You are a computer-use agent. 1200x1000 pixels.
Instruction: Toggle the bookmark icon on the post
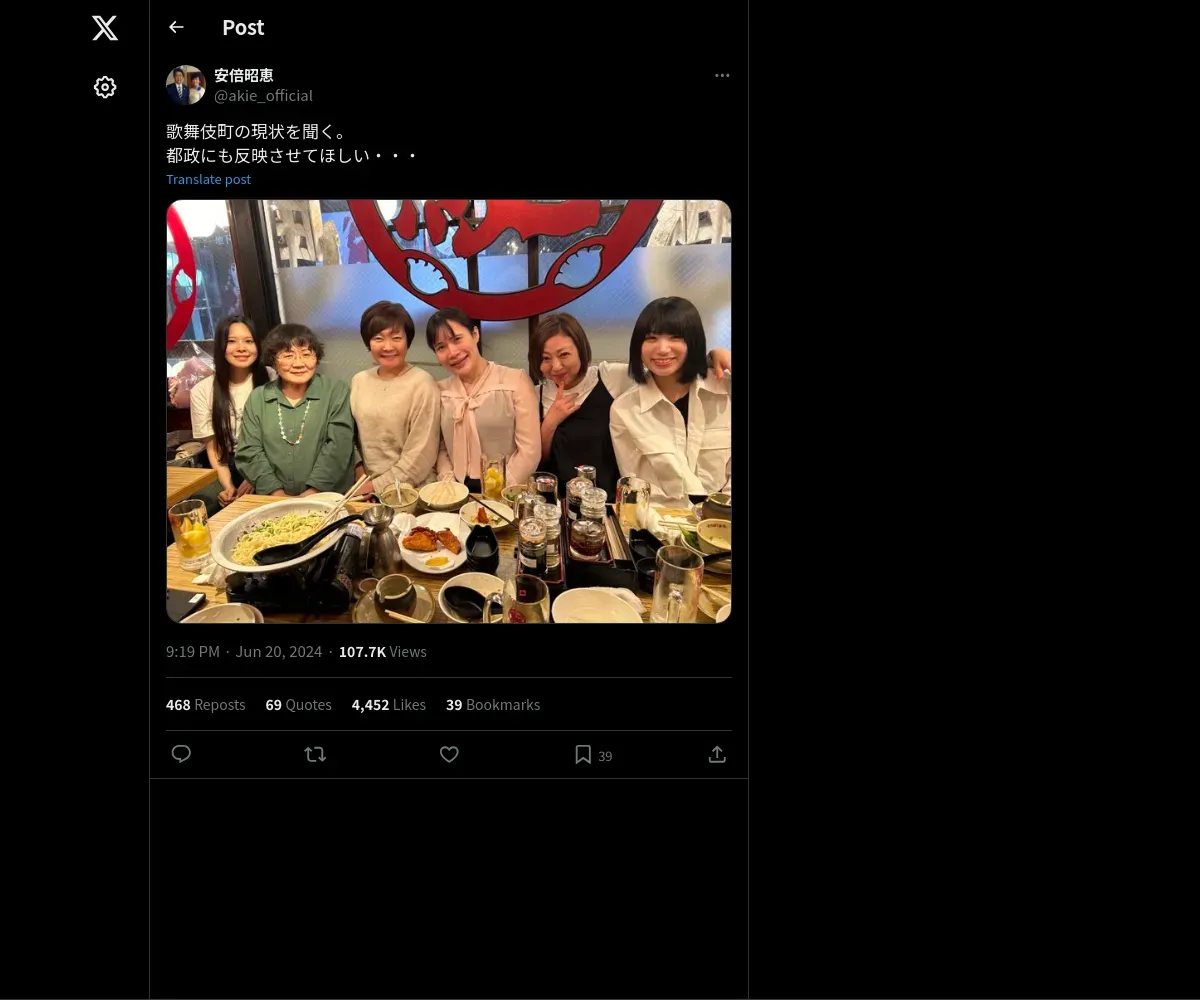pos(583,754)
